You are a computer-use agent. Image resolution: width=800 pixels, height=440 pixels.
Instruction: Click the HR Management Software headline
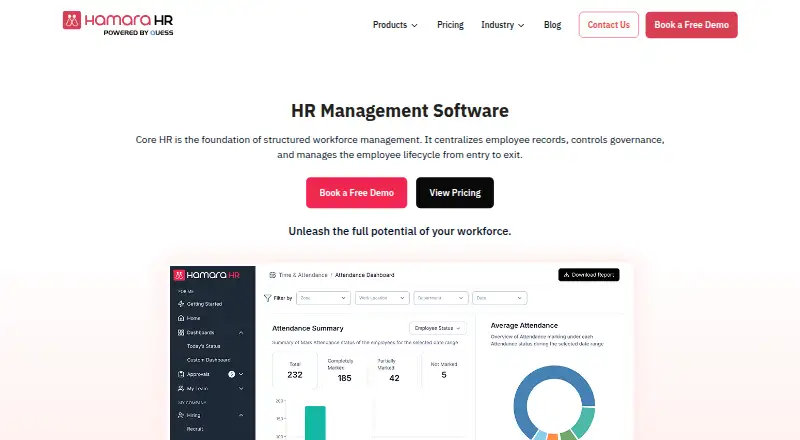pyautogui.click(x=400, y=111)
